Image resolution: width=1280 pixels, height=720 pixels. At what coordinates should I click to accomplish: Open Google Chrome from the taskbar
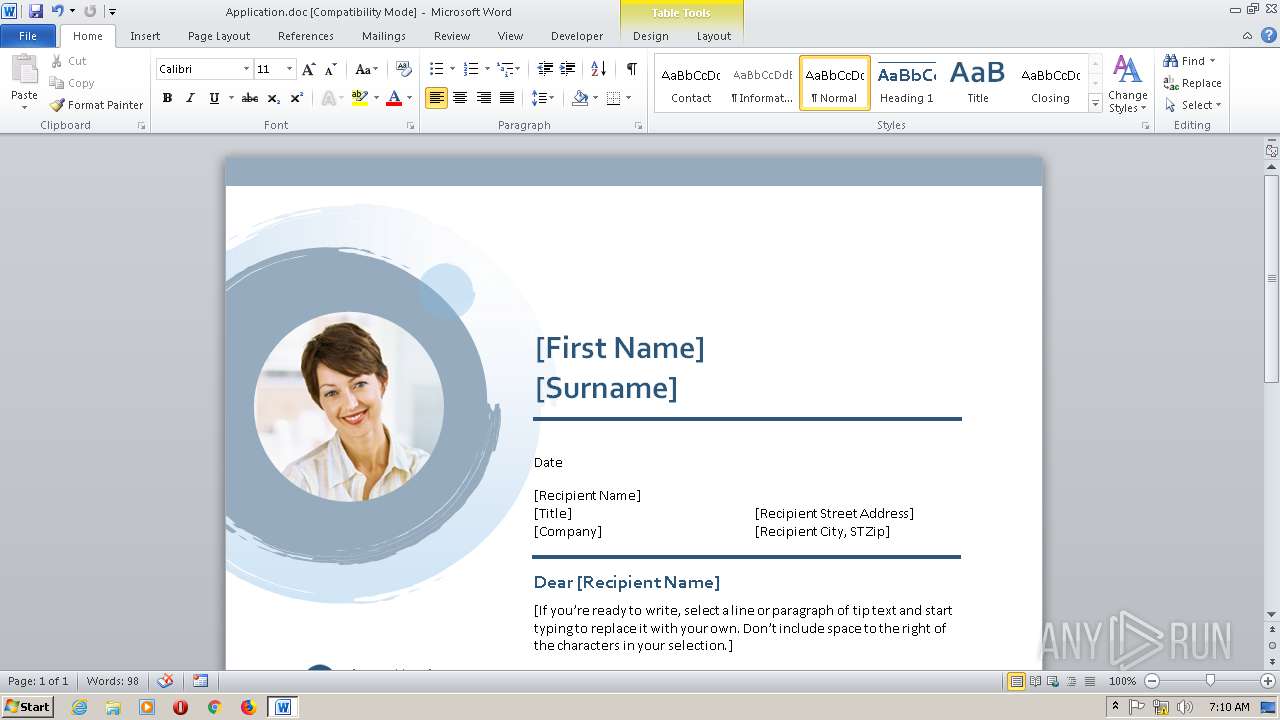click(214, 707)
